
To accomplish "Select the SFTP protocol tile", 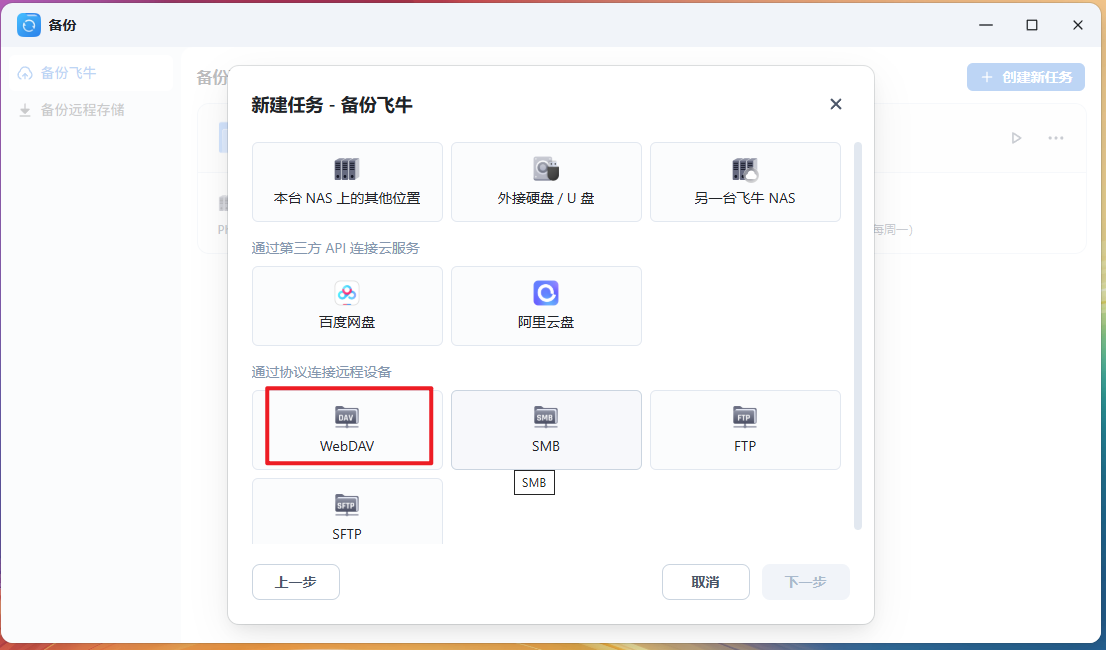I will 347,514.
